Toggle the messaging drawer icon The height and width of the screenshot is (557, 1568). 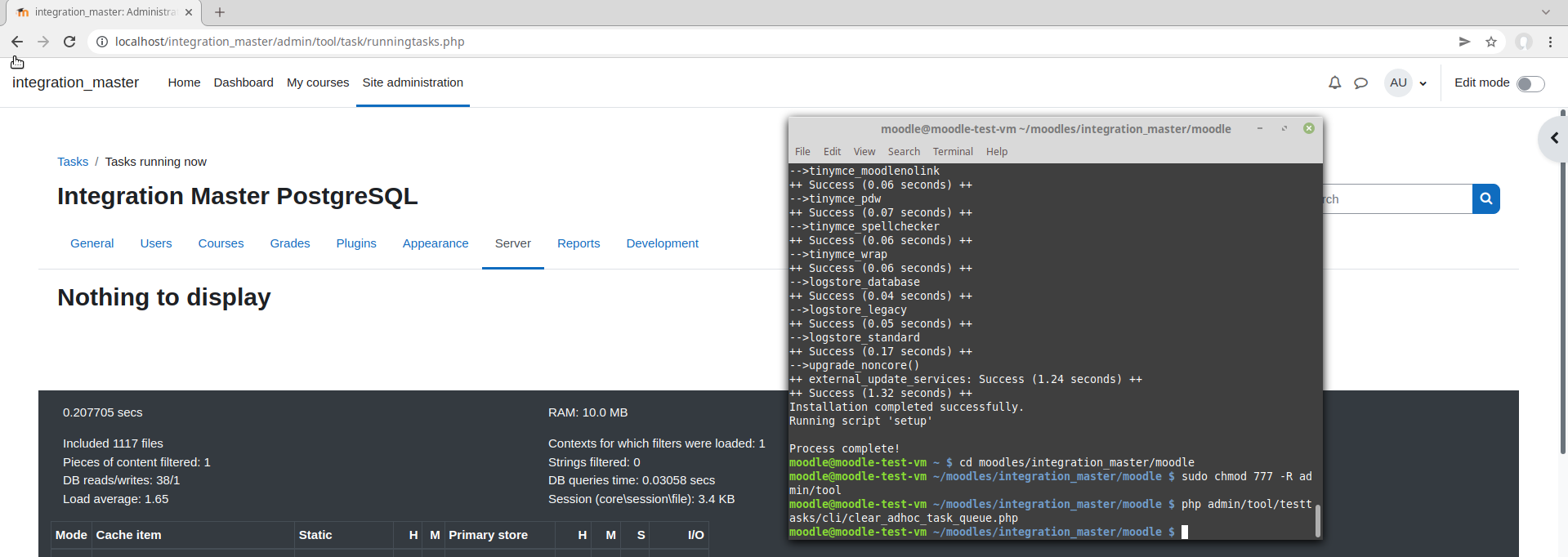pyautogui.click(x=1360, y=82)
